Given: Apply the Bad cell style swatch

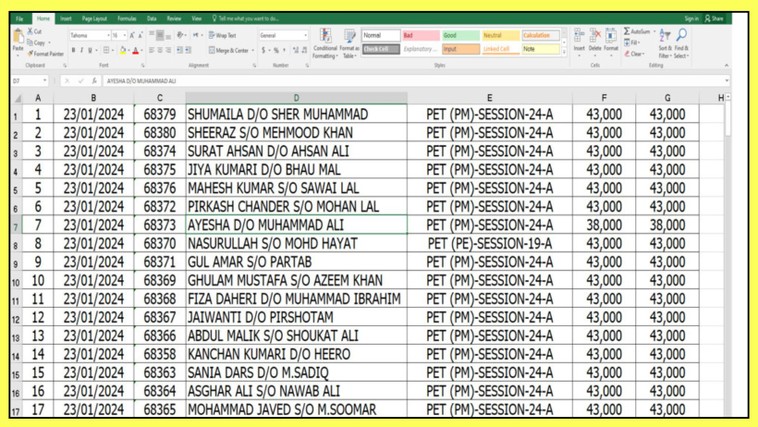Looking at the screenshot, I should pyautogui.click(x=419, y=35).
